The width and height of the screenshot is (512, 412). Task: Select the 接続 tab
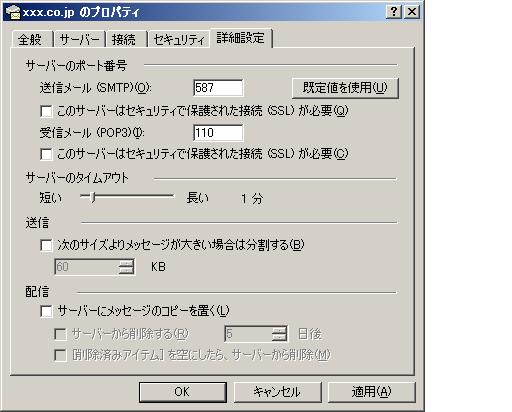(x=125, y=39)
